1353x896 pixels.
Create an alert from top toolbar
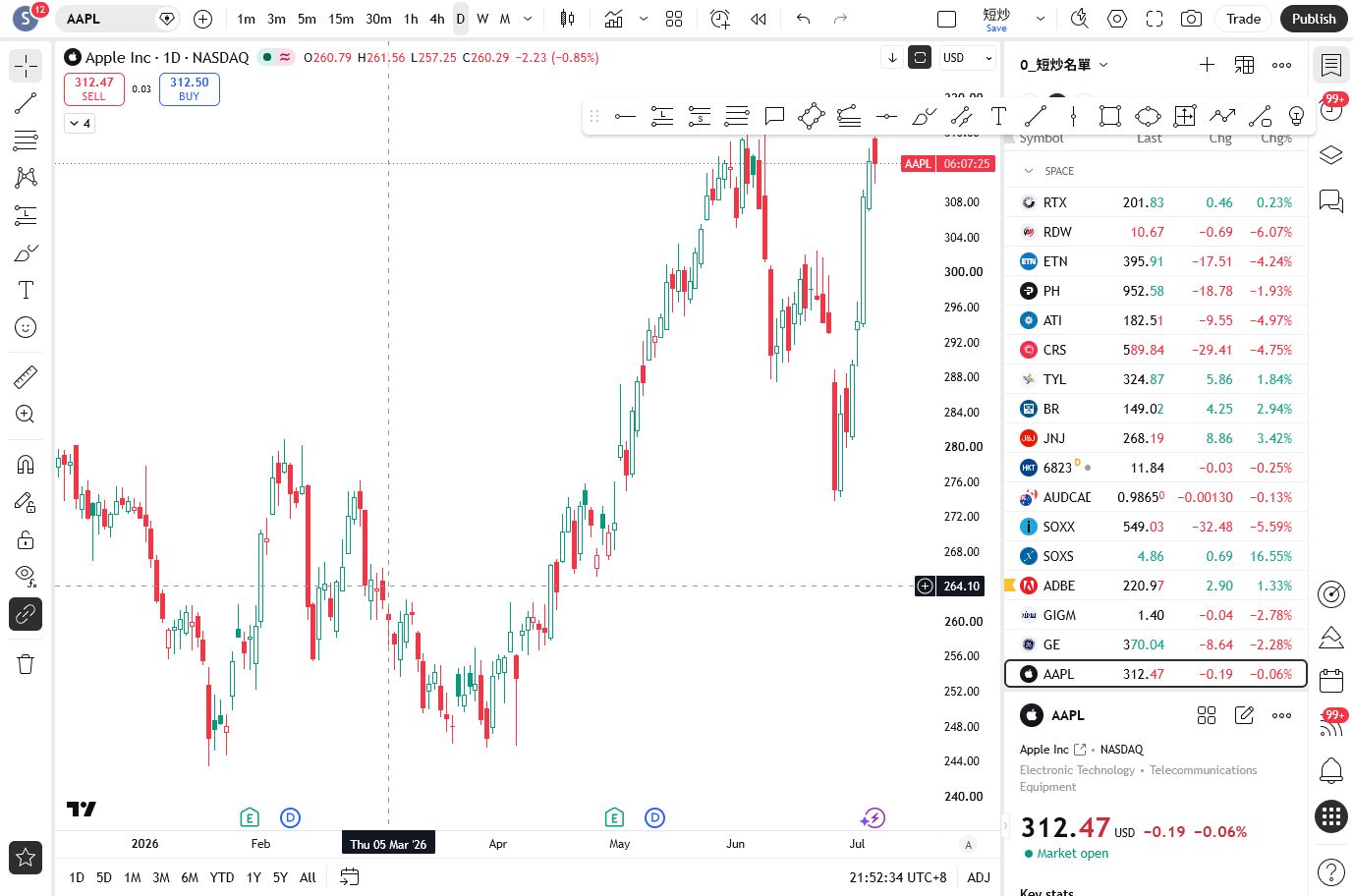pyautogui.click(x=720, y=19)
